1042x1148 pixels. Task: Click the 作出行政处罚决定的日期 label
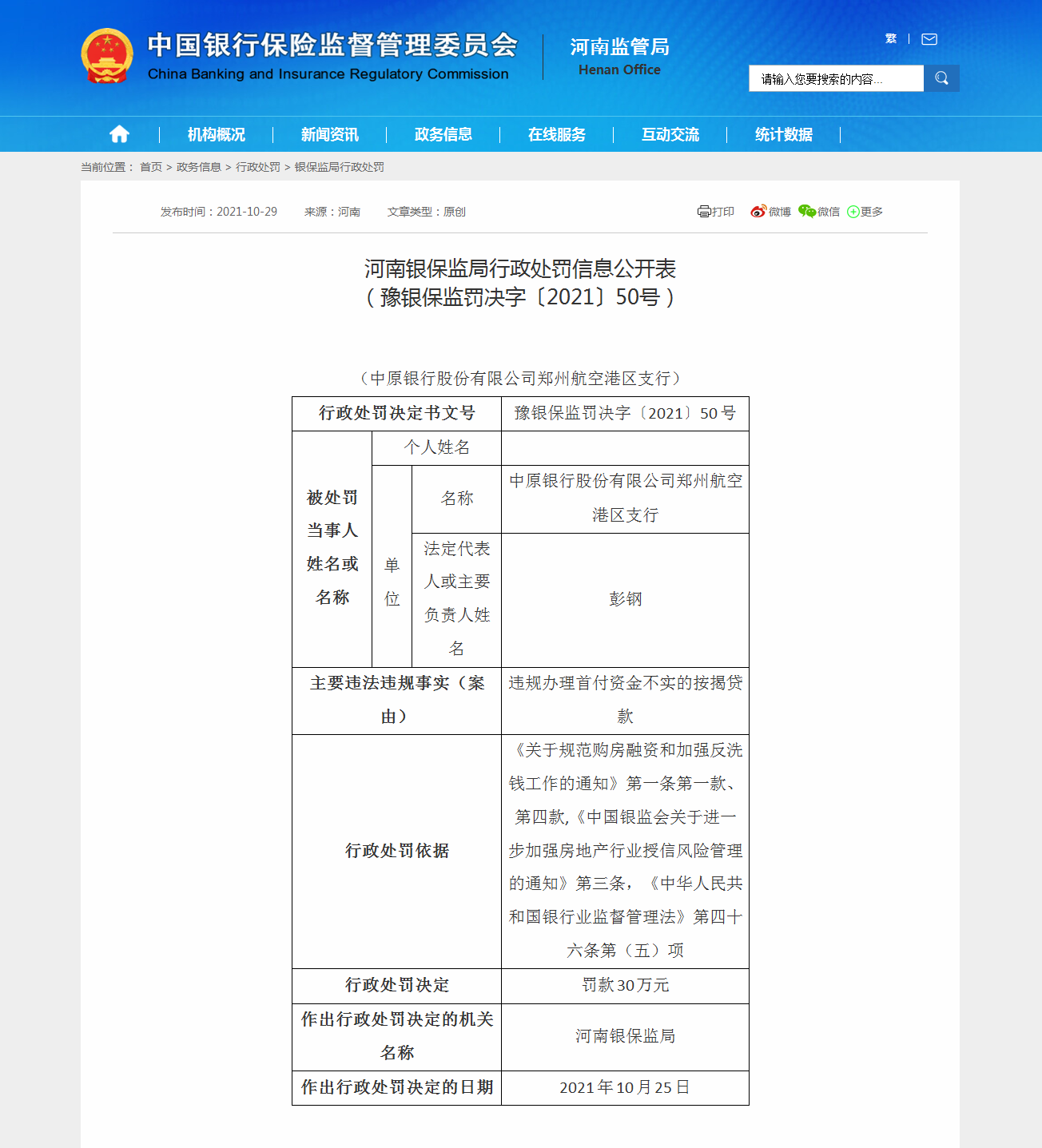tap(397, 1088)
